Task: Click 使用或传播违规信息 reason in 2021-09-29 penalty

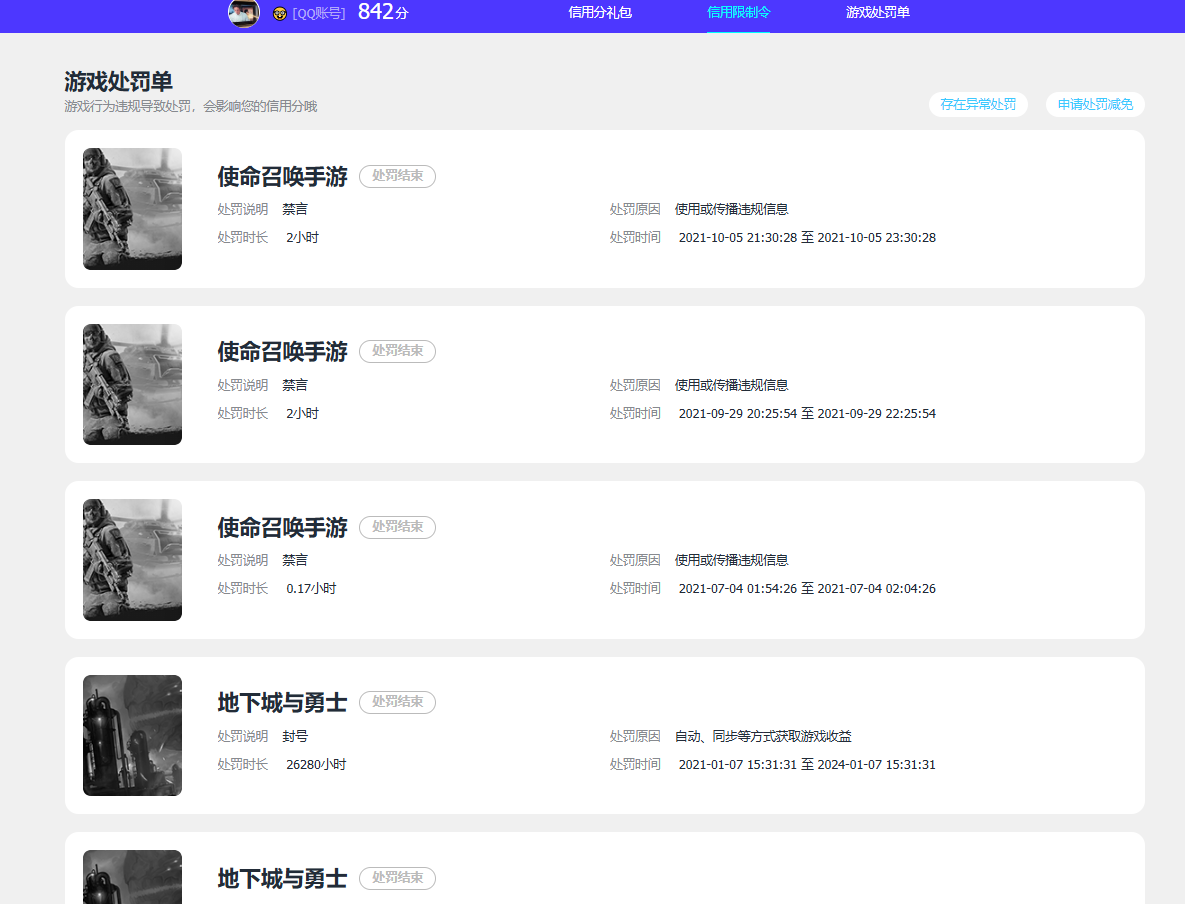Action: (732, 385)
